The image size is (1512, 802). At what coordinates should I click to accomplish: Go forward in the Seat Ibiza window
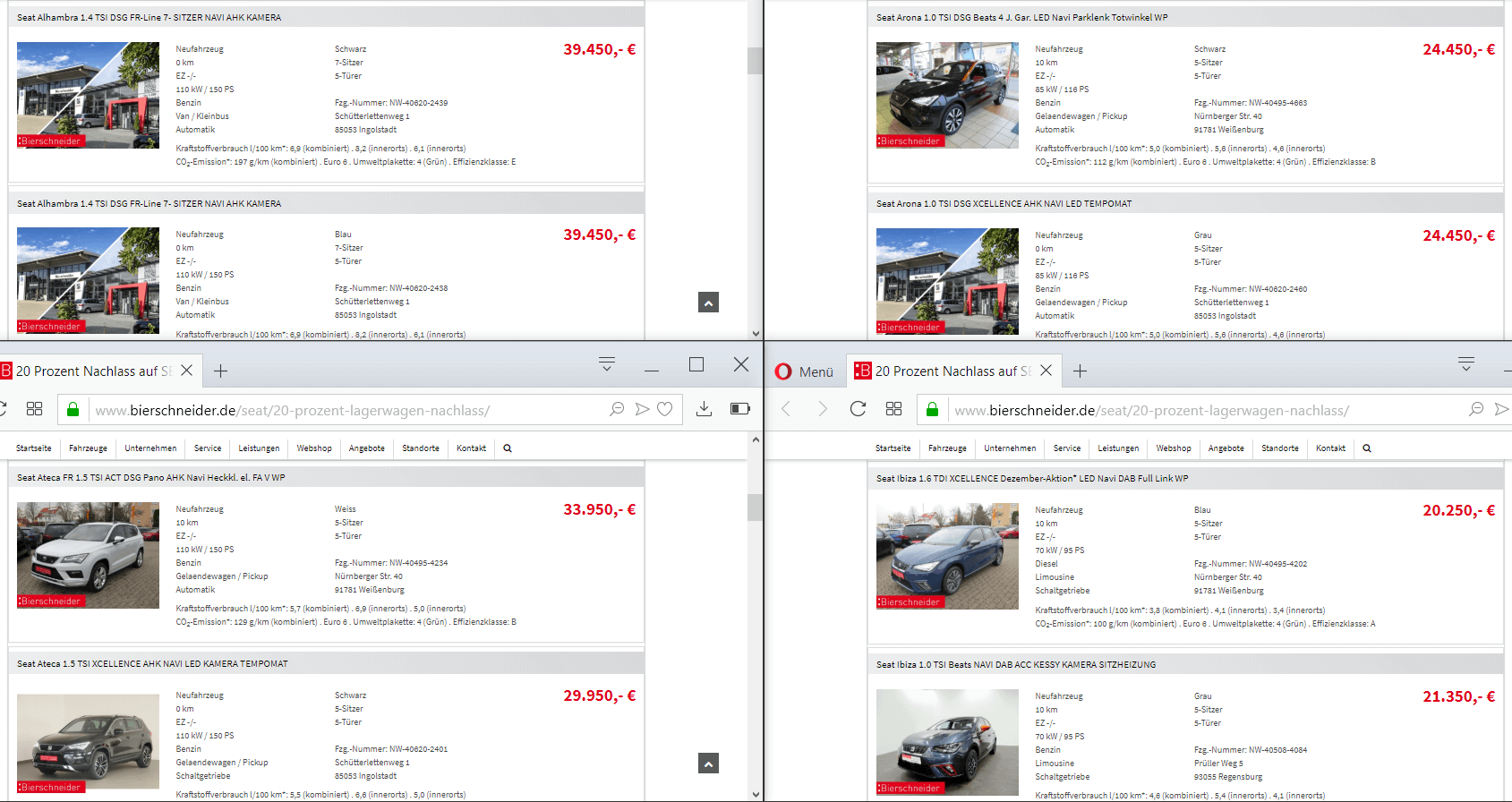(x=823, y=409)
